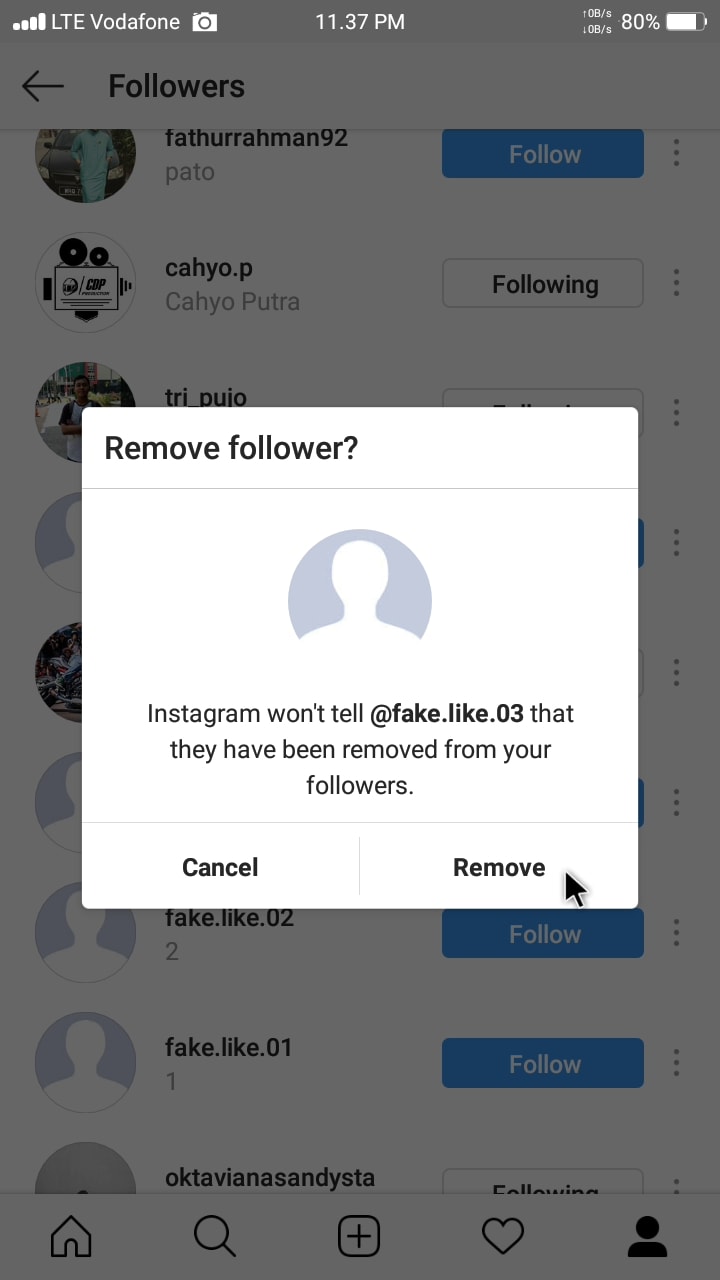Open fake.like.01 username
720x1280 pixels.
click(x=228, y=1047)
